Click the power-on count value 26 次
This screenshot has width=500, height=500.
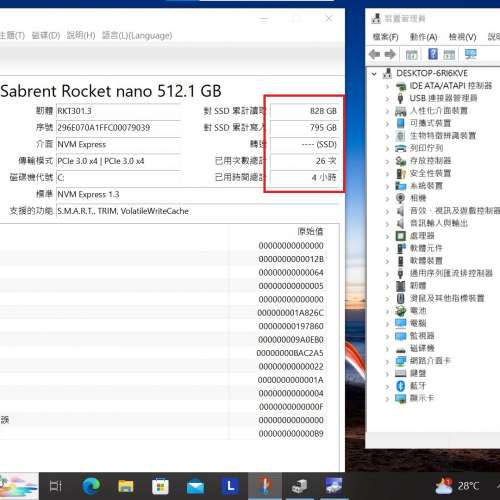pyautogui.click(x=304, y=161)
